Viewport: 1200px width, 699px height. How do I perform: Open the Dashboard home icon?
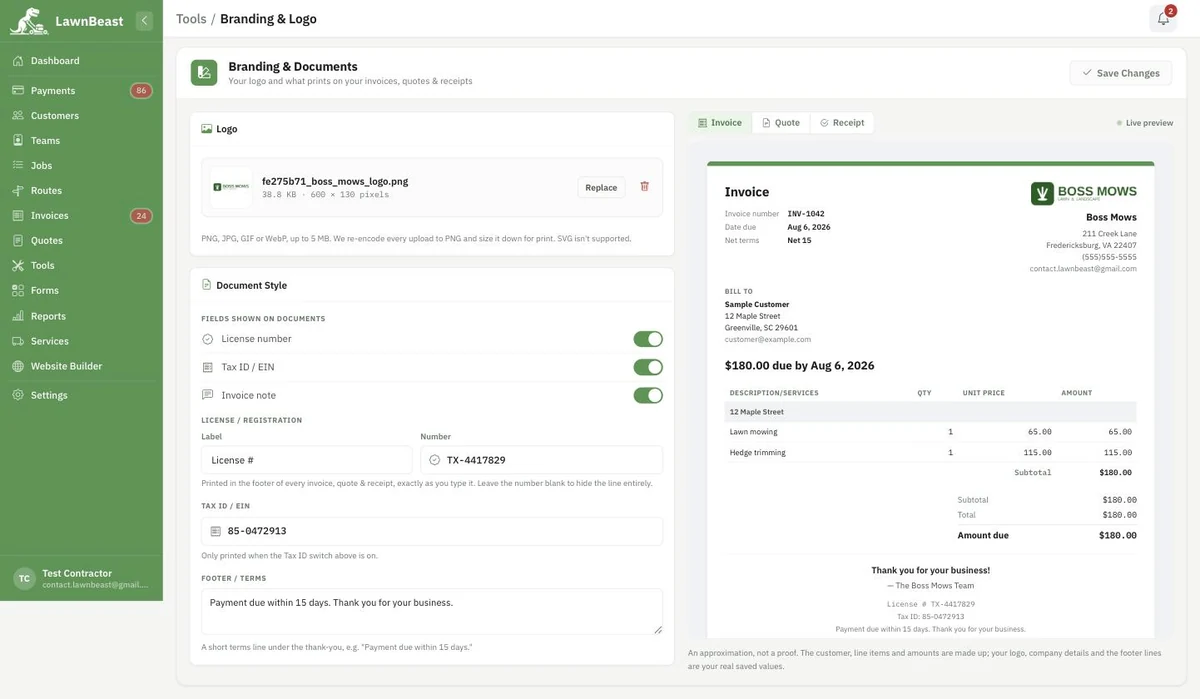(x=18, y=61)
